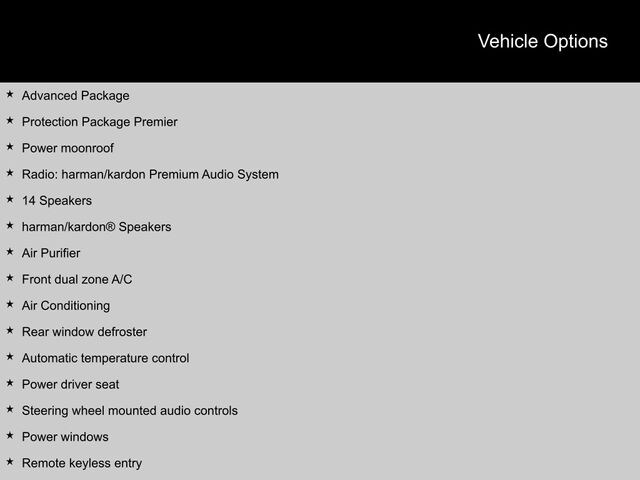
Task: Select the Air Purifier list entry
Action: (x=51, y=253)
